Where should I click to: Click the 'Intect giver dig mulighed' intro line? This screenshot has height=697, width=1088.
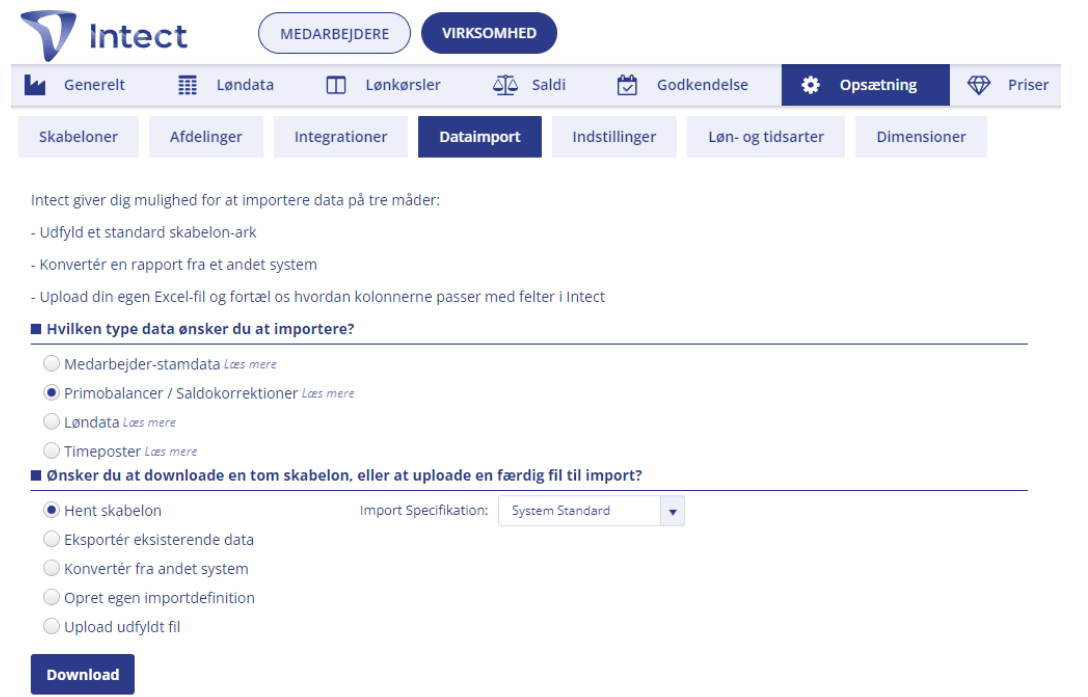coord(235,200)
